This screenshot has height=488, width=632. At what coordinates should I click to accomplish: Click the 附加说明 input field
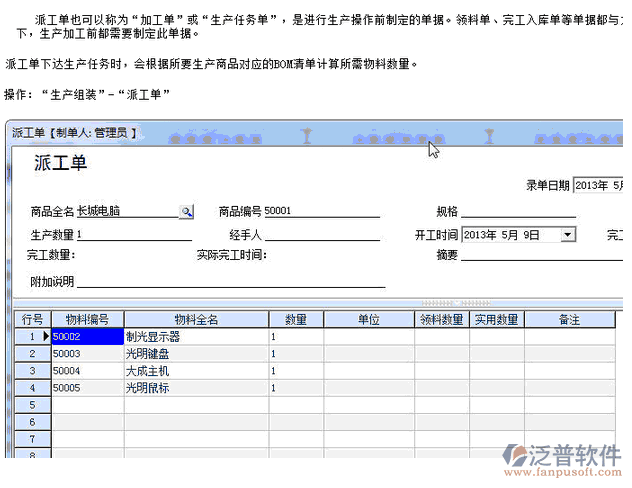click(x=230, y=282)
